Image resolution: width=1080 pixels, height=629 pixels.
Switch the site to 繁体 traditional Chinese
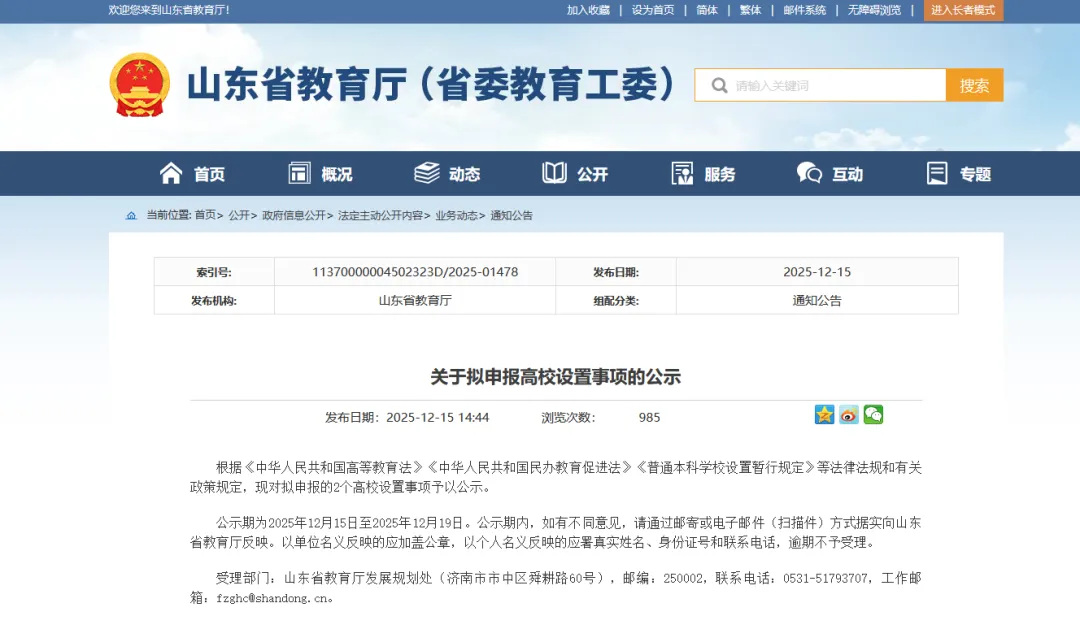click(x=750, y=11)
